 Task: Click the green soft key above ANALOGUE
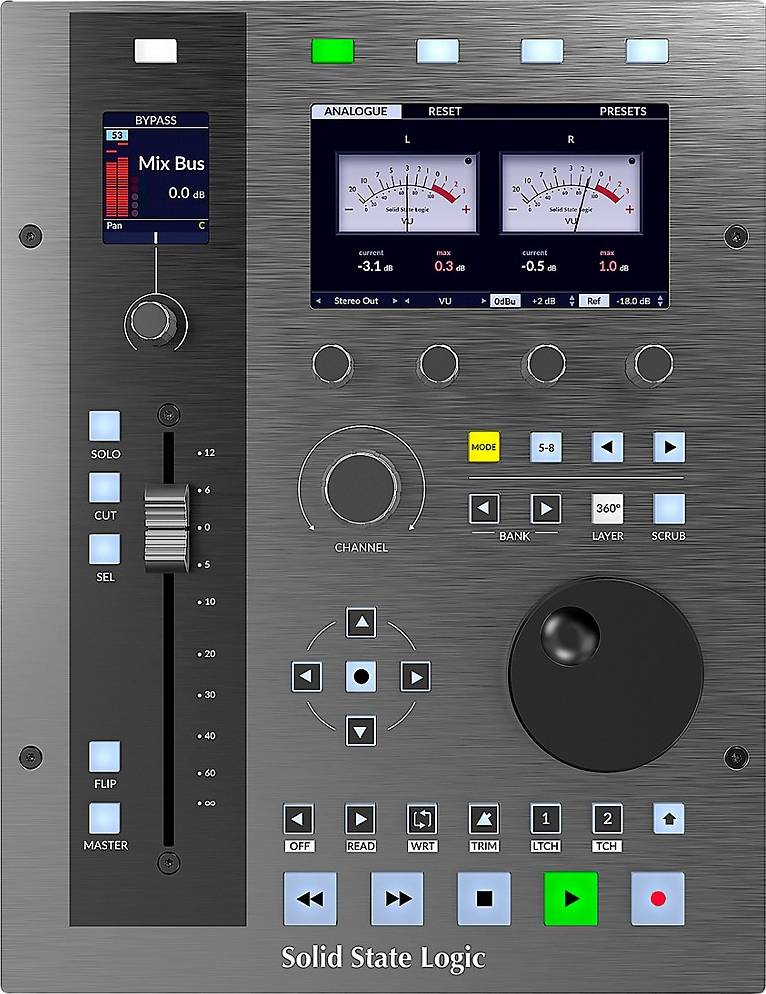coord(333,51)
